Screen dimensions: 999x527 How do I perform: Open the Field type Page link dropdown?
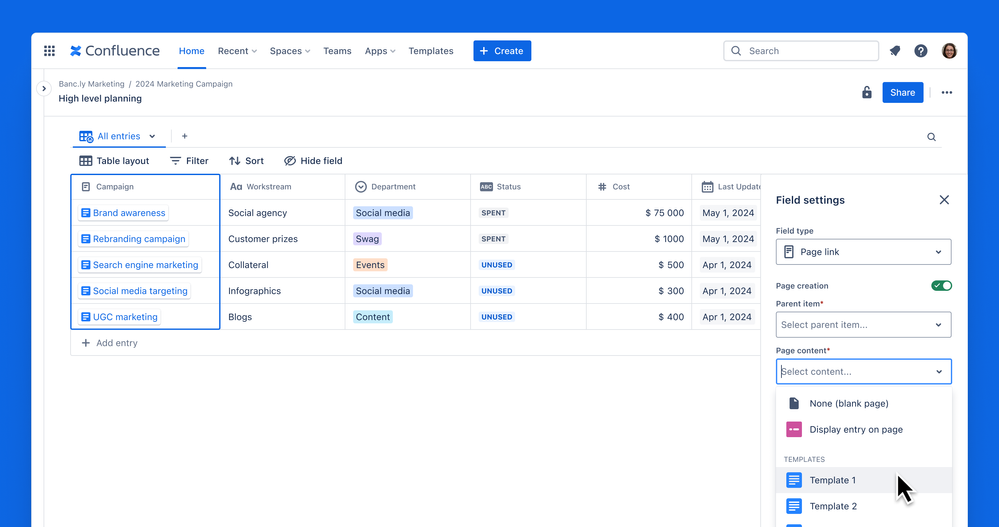863,252
